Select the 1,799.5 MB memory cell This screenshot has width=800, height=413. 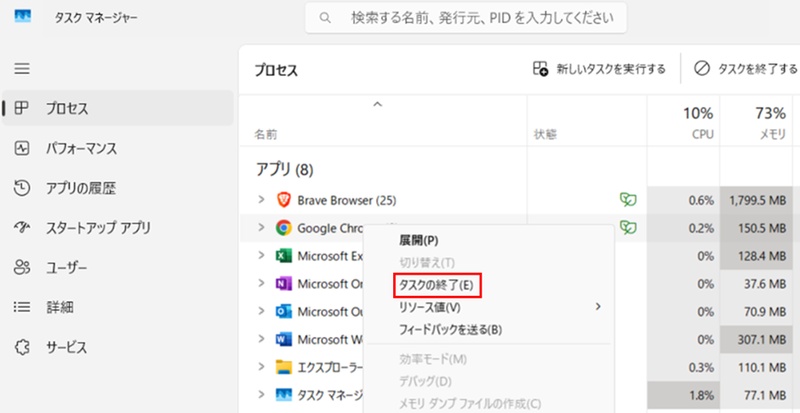756,200
